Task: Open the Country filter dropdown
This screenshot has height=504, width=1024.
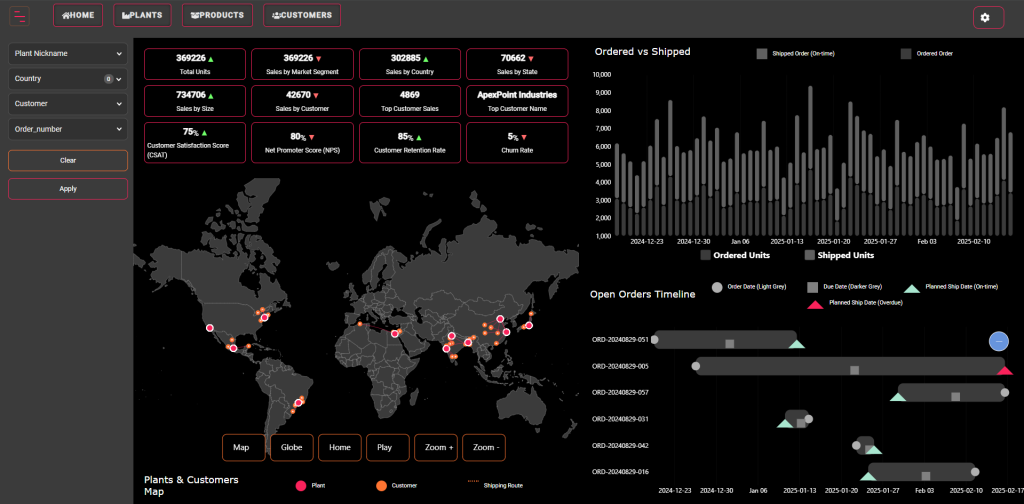Action: point(67,78)
